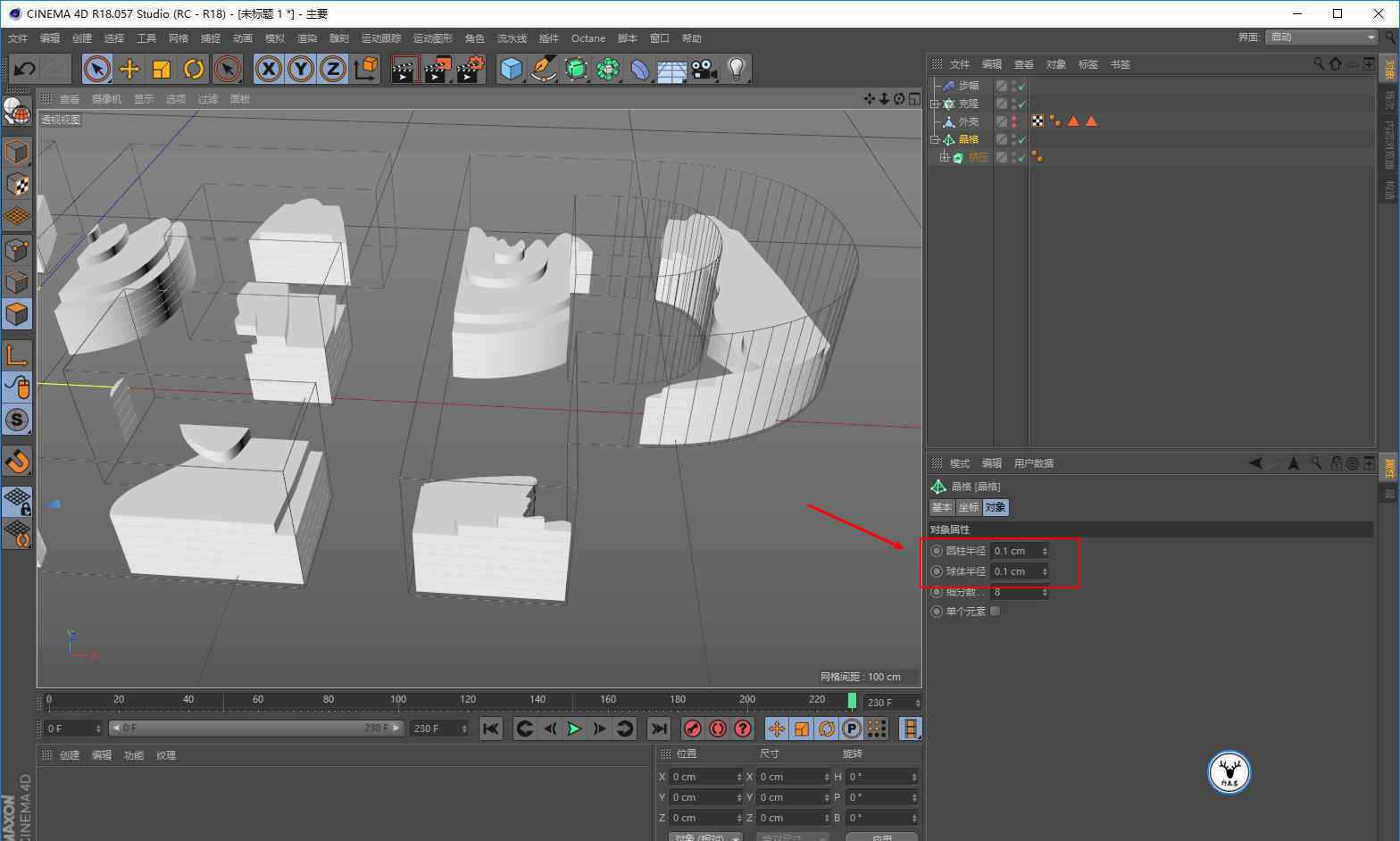Toggle layer swatch of 挤压 object
The height and width of the screenshot is (841, 1400).
click(1002, 157)
